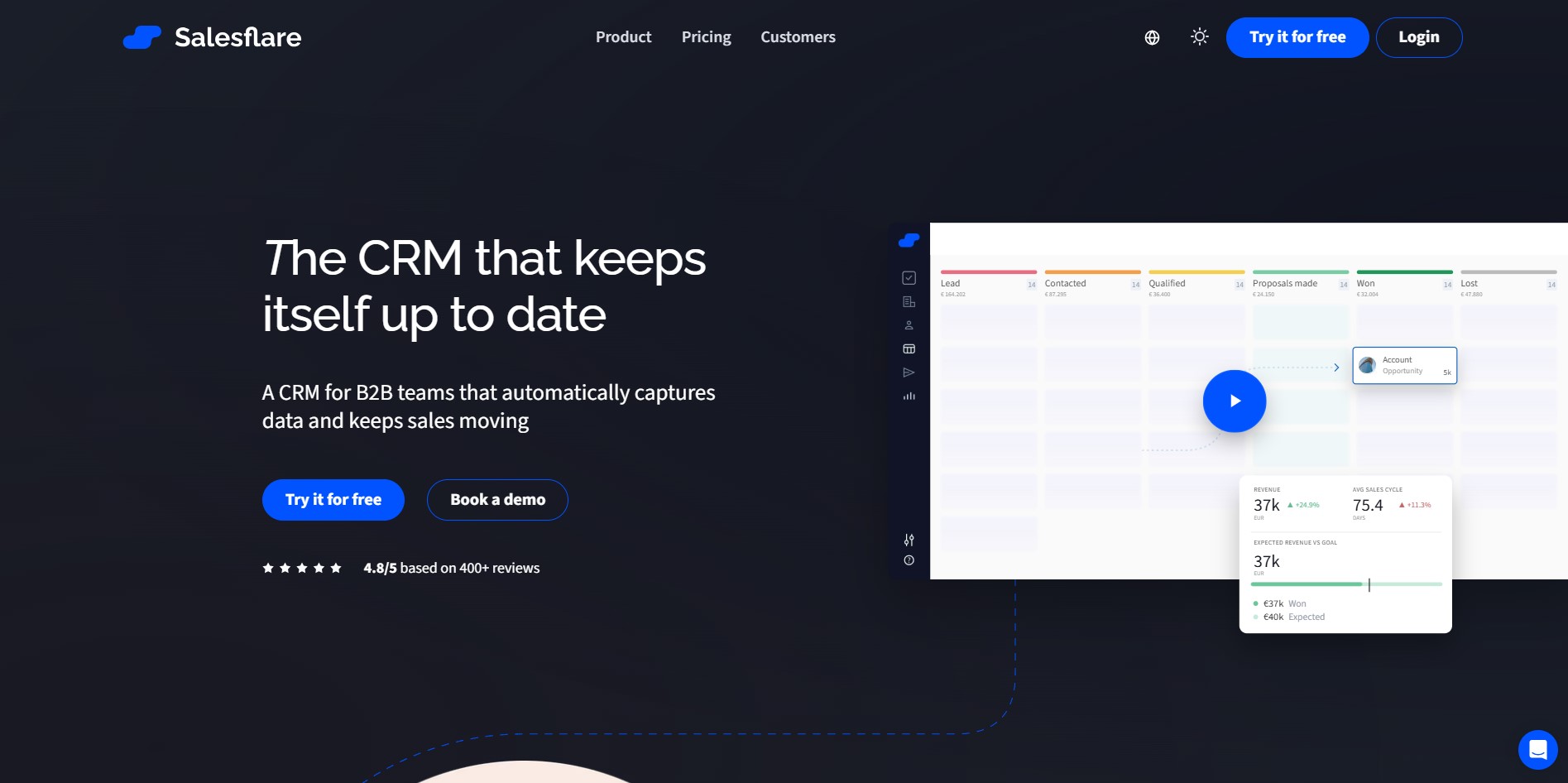This screenshot has height=783, width=1568.
Task: Click the Salesflare logo in the preview sidebar
Action: (x=909, y=240)
